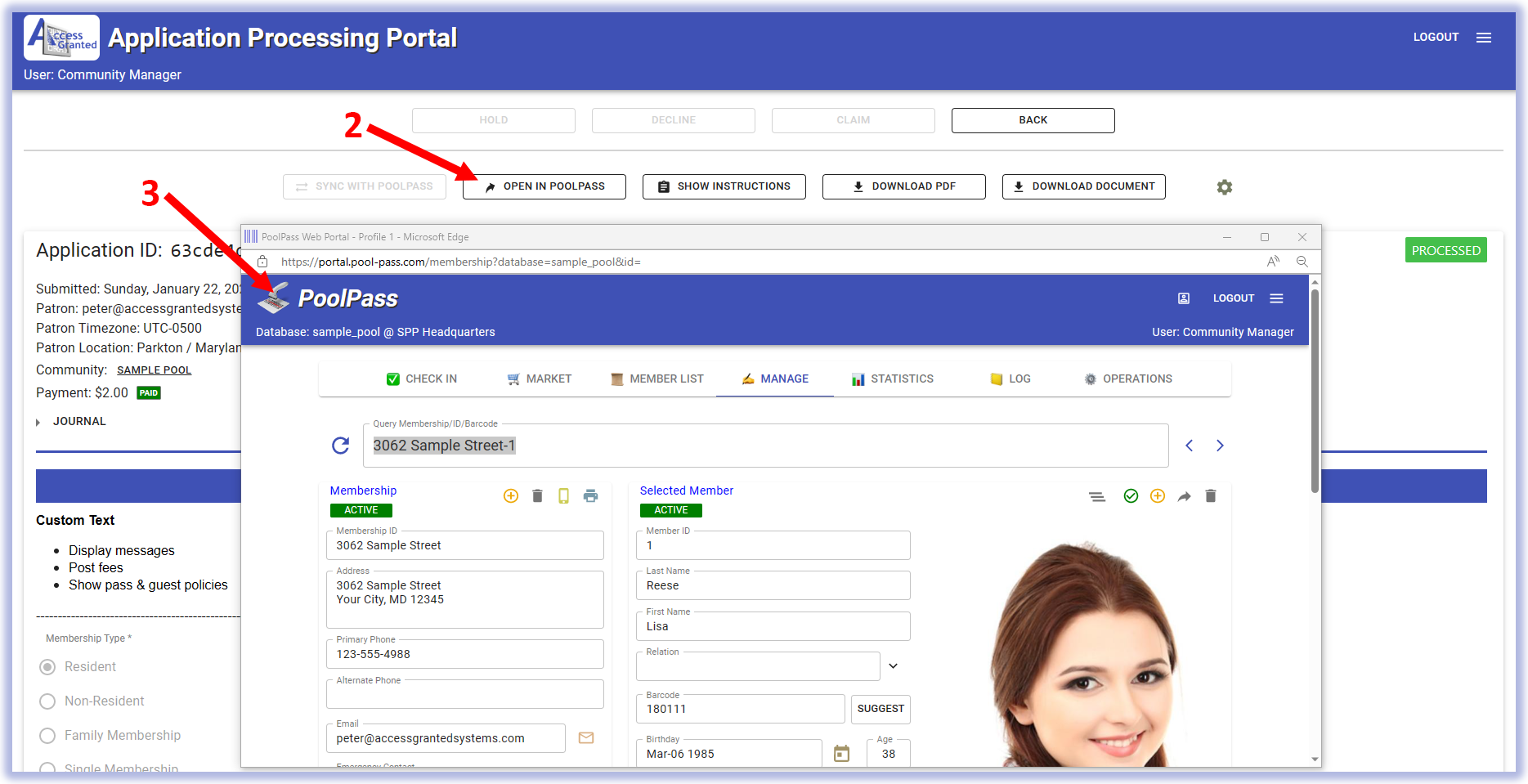Add a new member with plus icon
Image resolution: width=1528 pixels, height=784 pixels.
point(1158,496)
